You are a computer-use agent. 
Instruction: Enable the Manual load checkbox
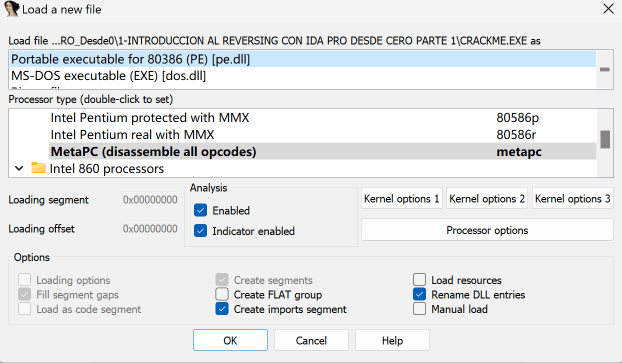[x=419, y=309]
